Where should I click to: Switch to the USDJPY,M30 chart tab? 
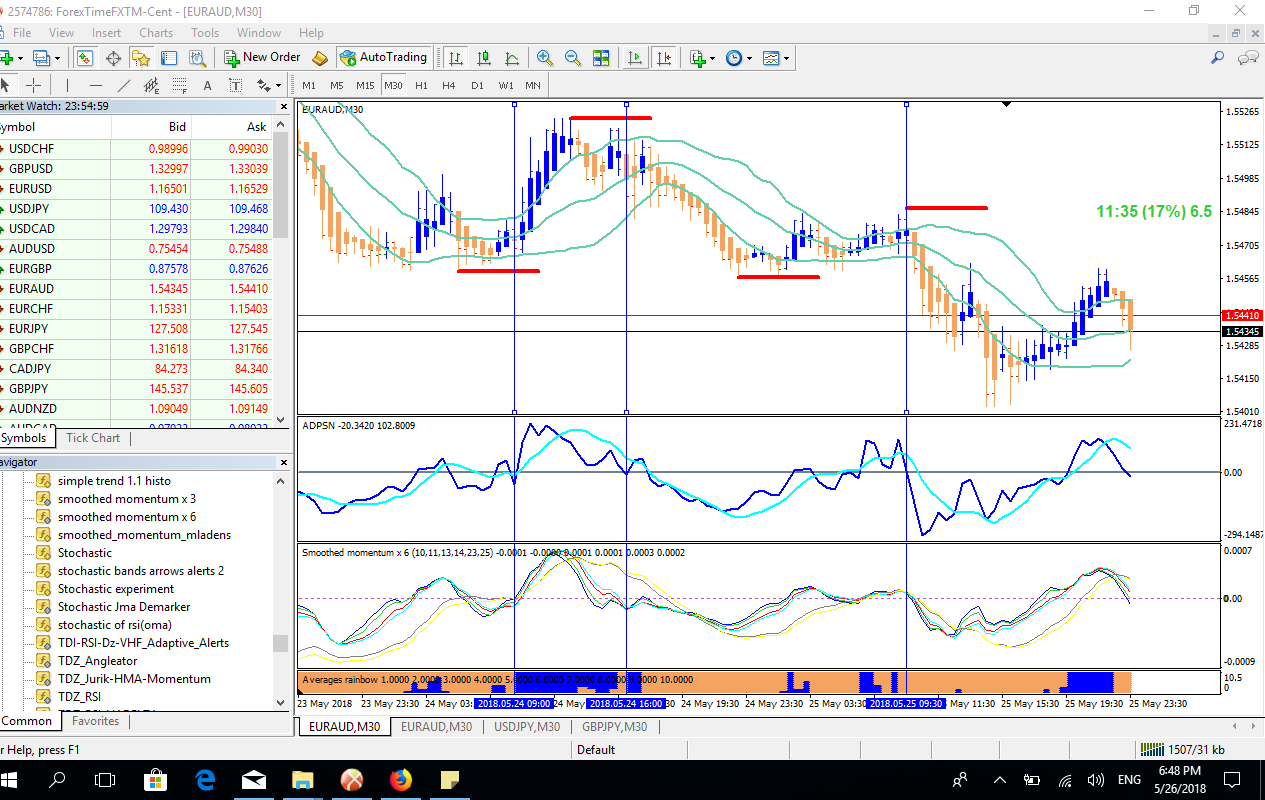tap(526, 727)
